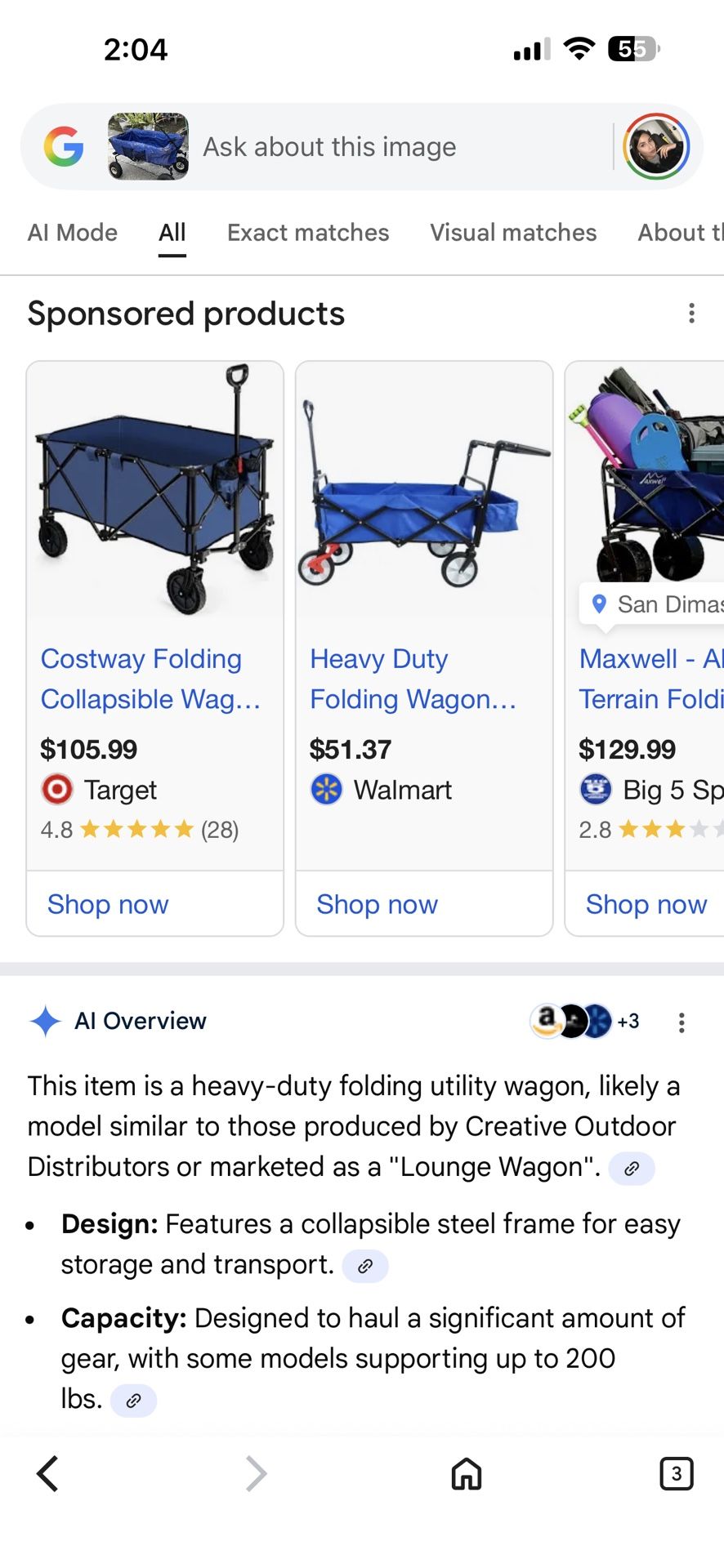Tap link icon after Capacity bullet

[x=133, y=1401]
